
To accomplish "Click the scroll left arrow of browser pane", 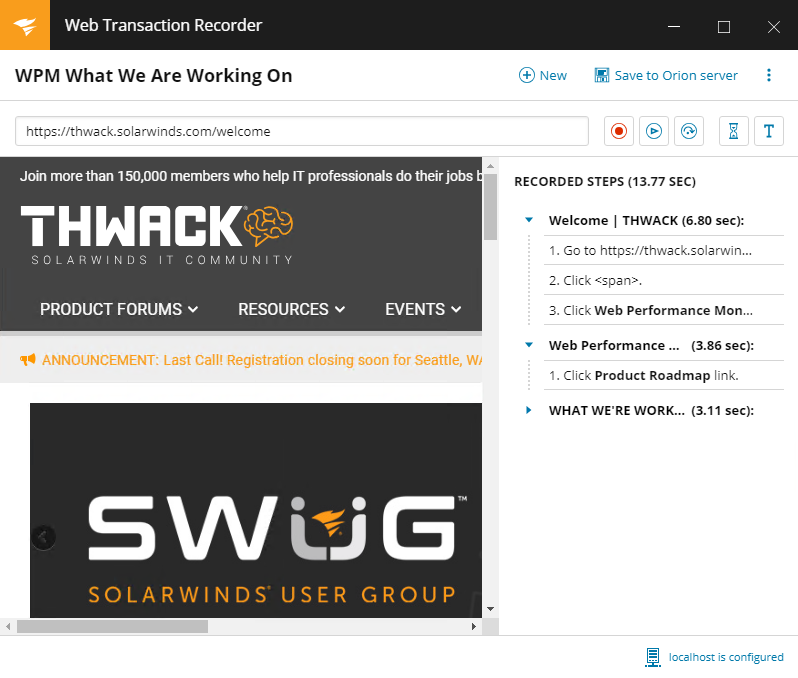I will [x=8, y=626].
